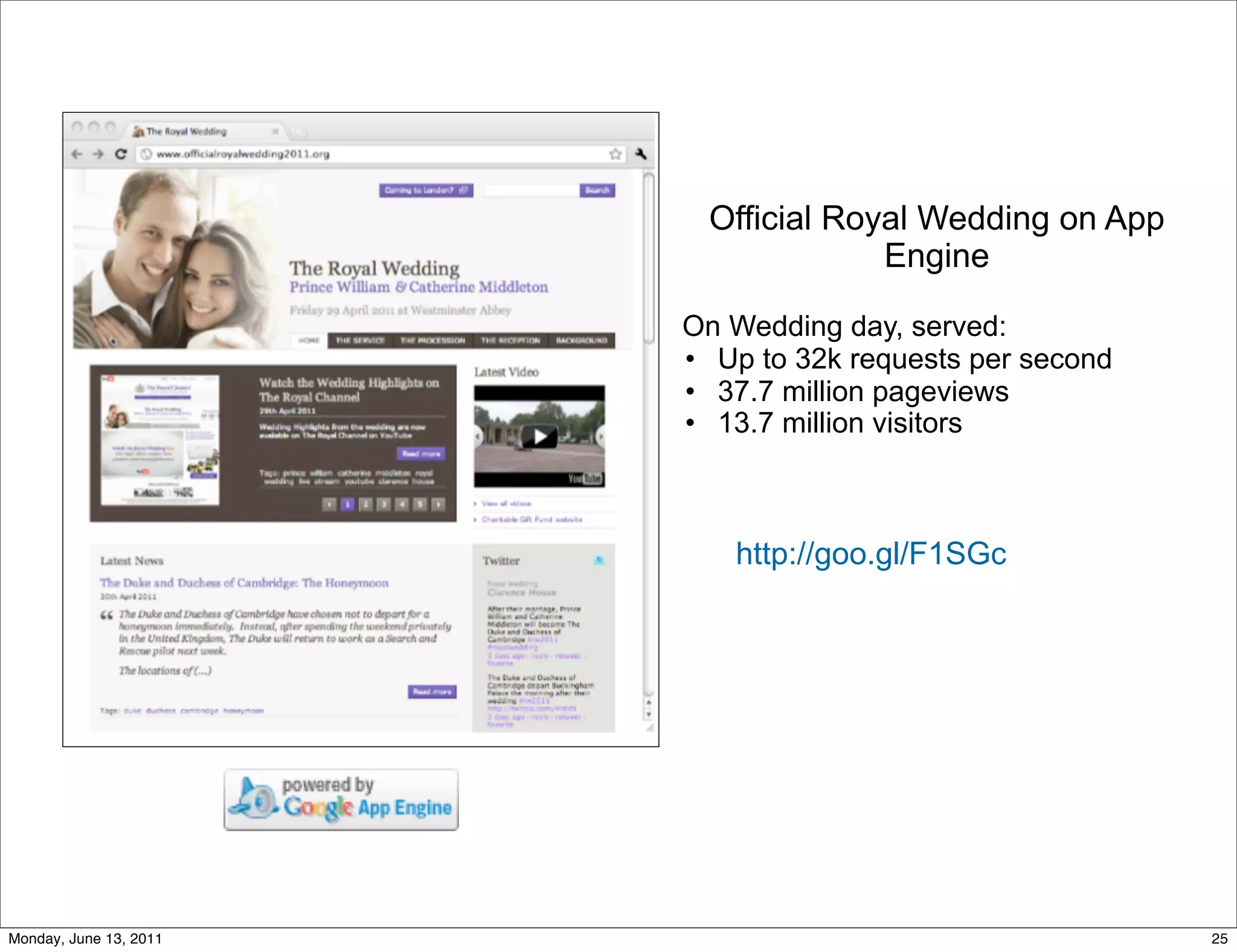Open the Wedding Highlights feature thumbnail

click(160, 440)
